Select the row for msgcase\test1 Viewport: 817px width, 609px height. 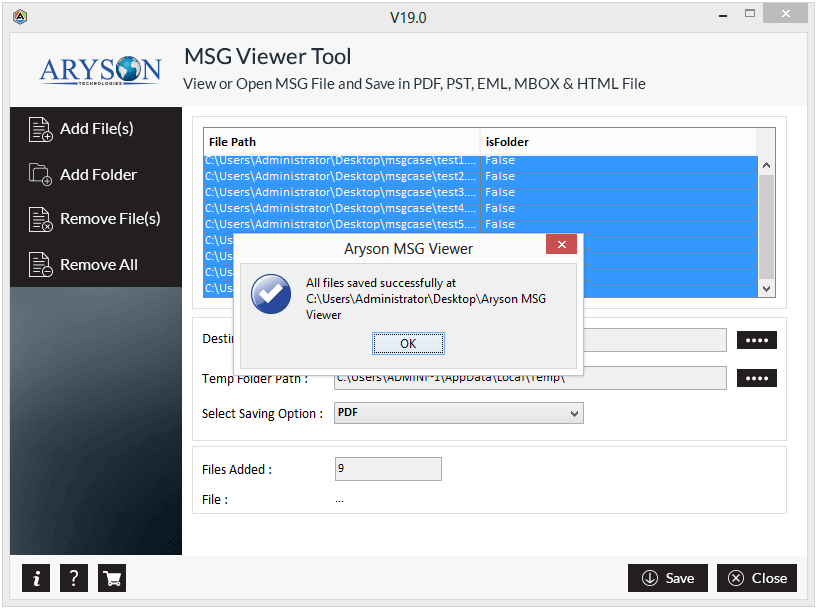tap(480, 161)
